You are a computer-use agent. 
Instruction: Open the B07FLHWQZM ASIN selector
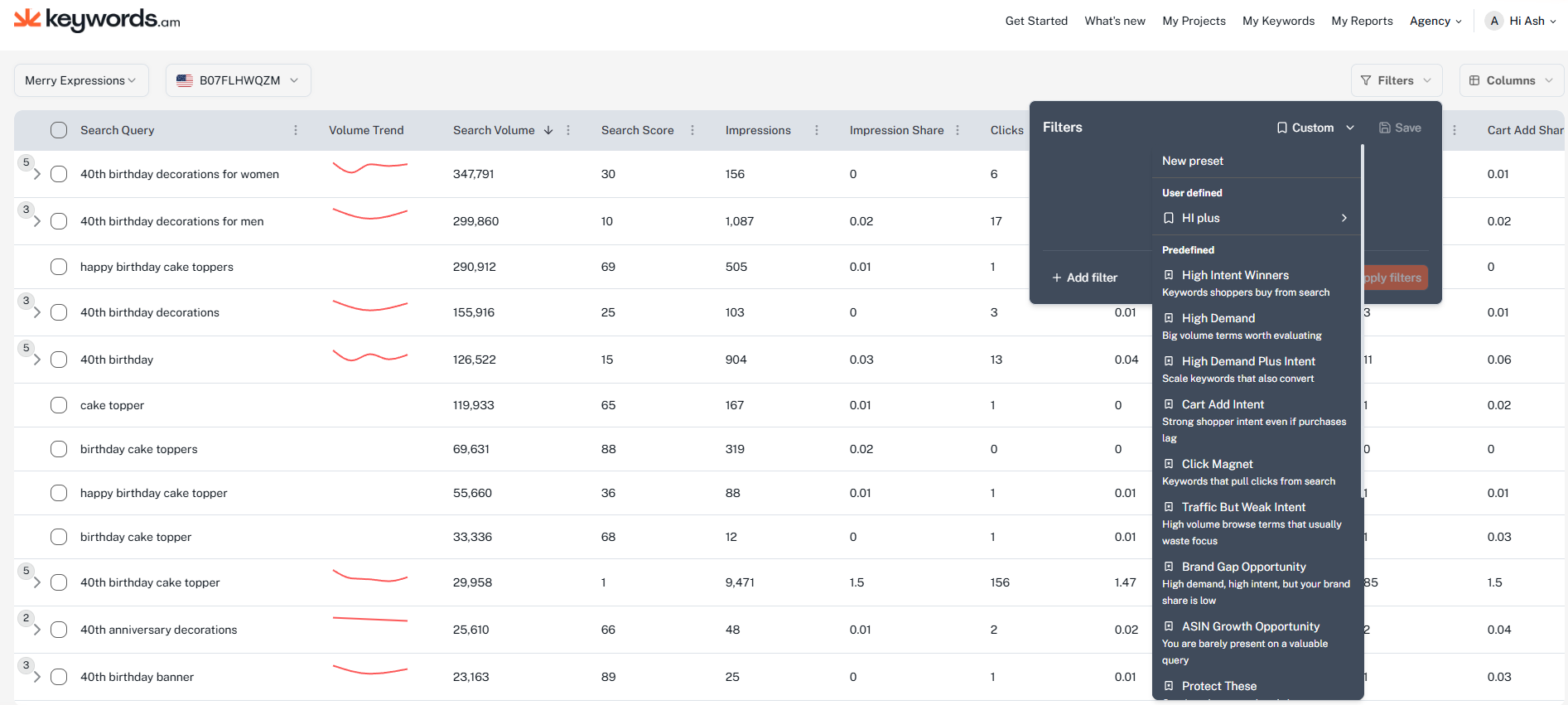pos(239,80)
